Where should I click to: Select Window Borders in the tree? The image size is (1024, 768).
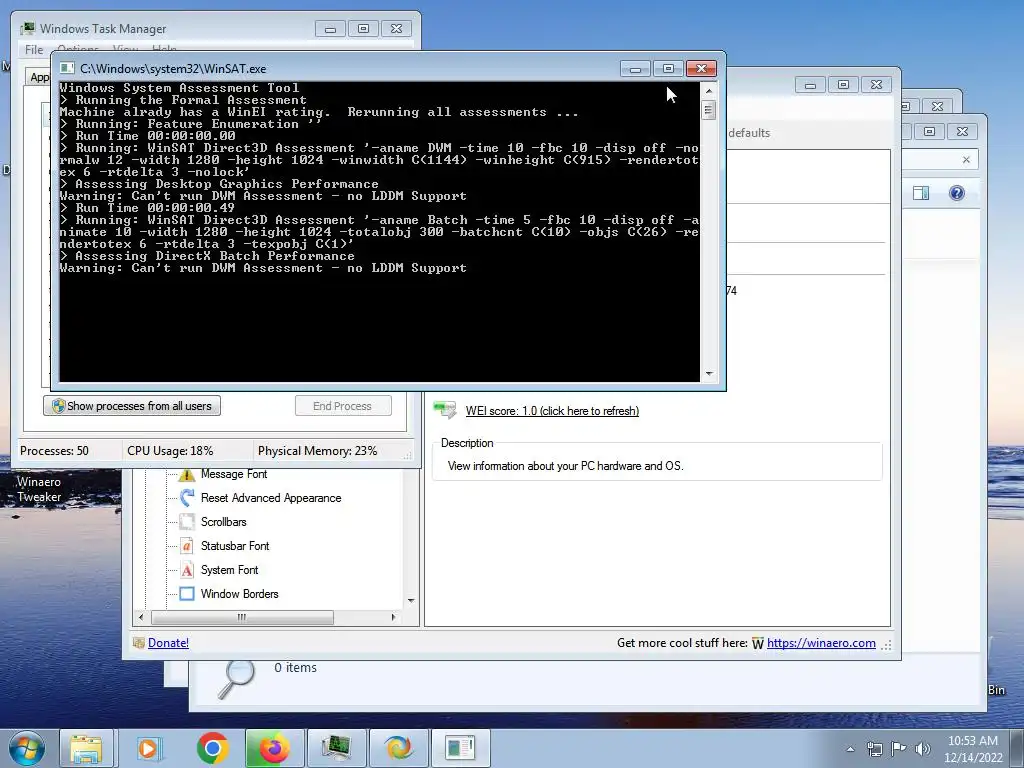coord(240,594)
